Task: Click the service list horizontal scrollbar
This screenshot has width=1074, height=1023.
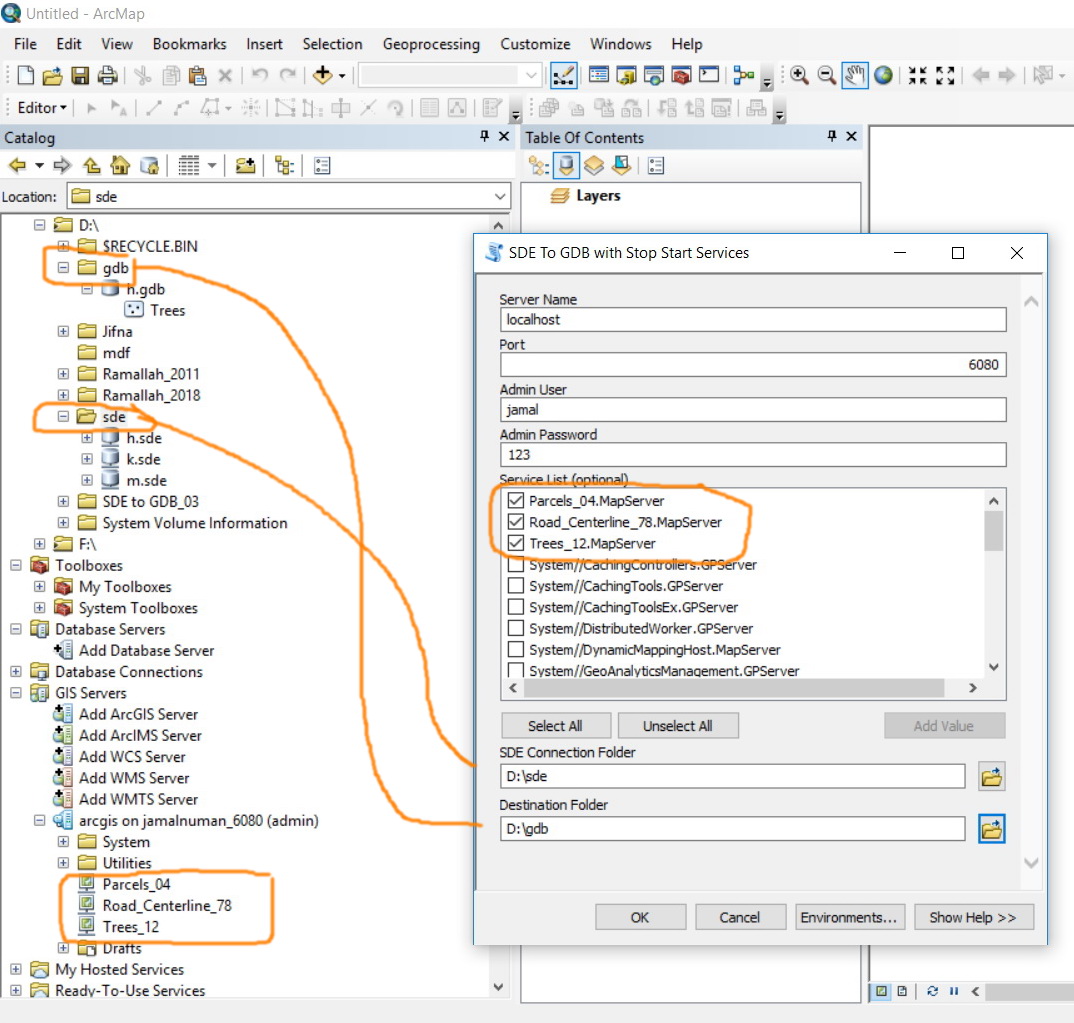Action: pos(734,688)
